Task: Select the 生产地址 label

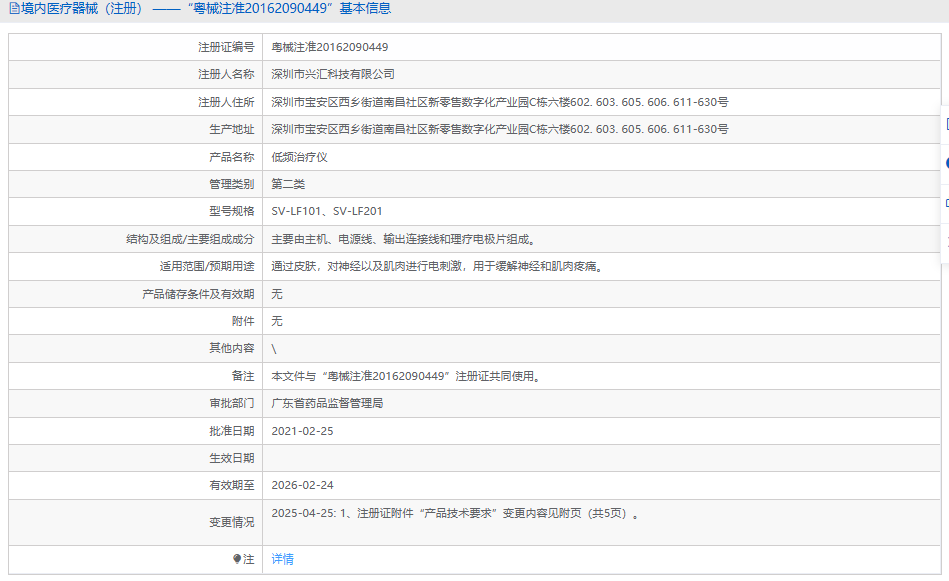Action: [x=231, y=130]
